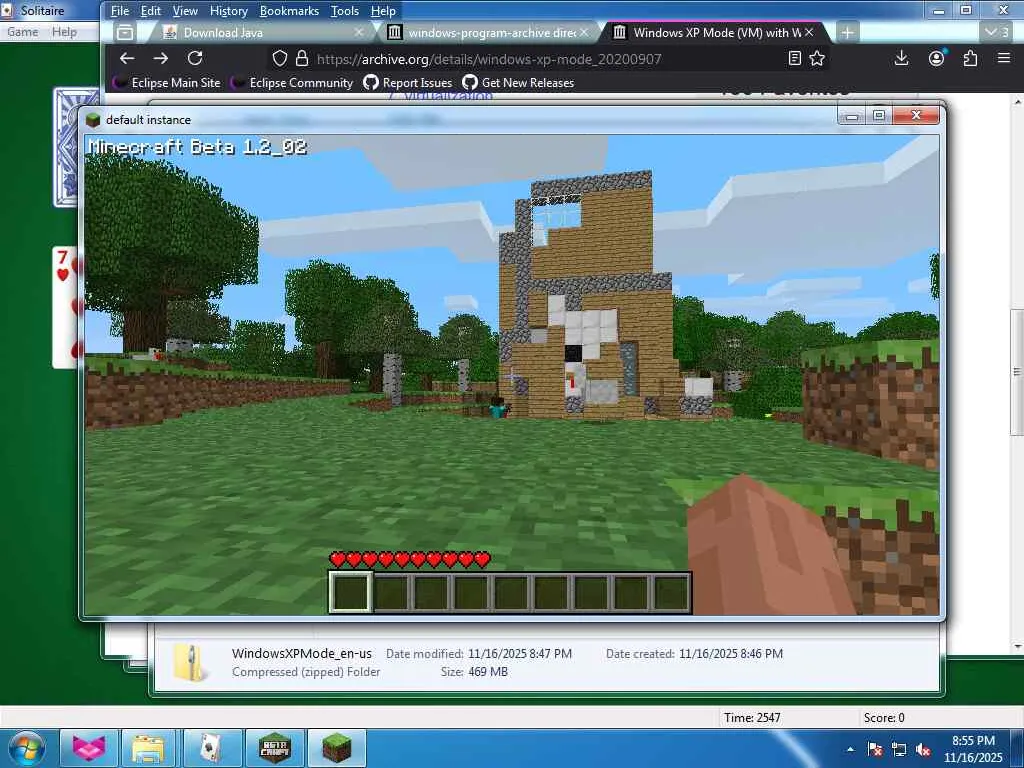Minimize the Firefox window
Viewport: 1024px width, 768px height.
point(938,10)
